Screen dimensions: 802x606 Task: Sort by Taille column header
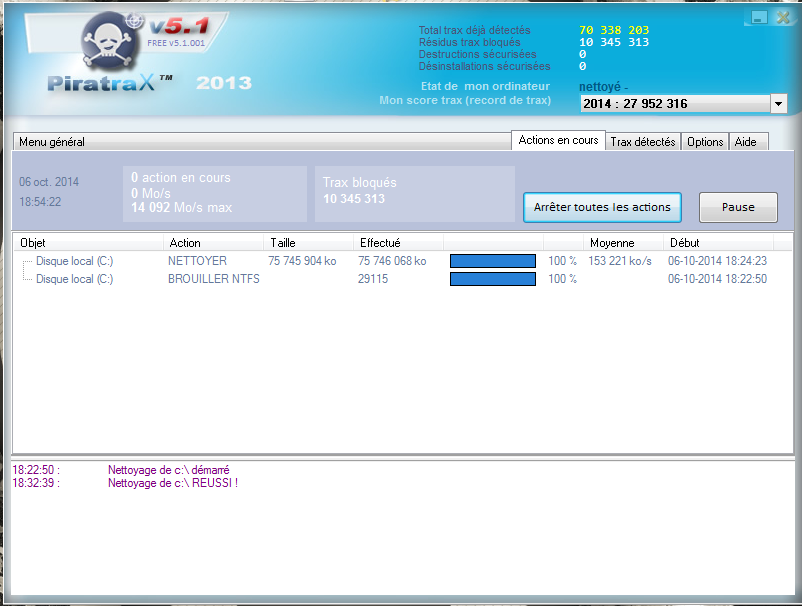[308, 243]
